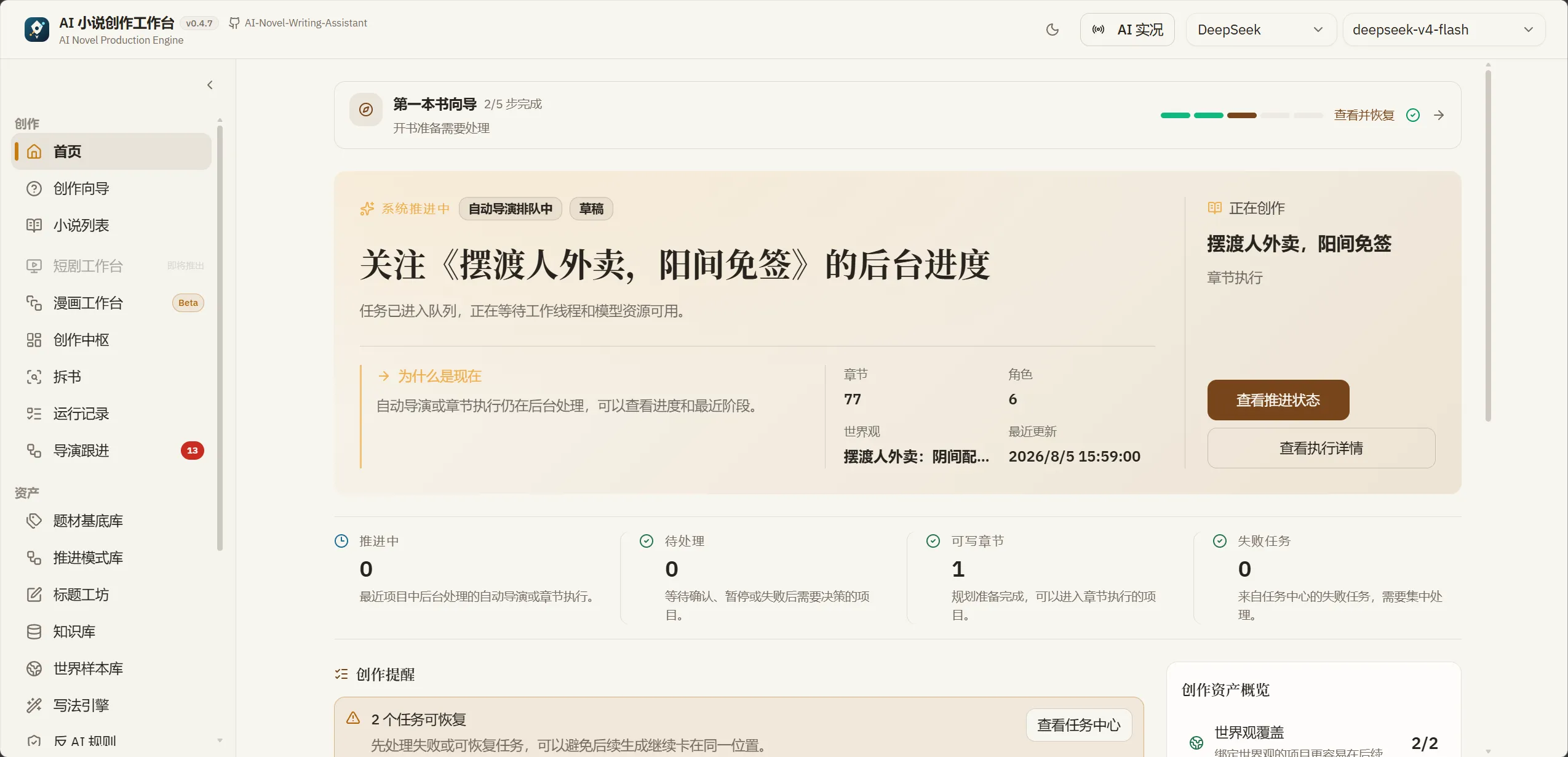Select 首页 in the sidebar
This screenshot has height=757, width=1568.
point(111,151)
